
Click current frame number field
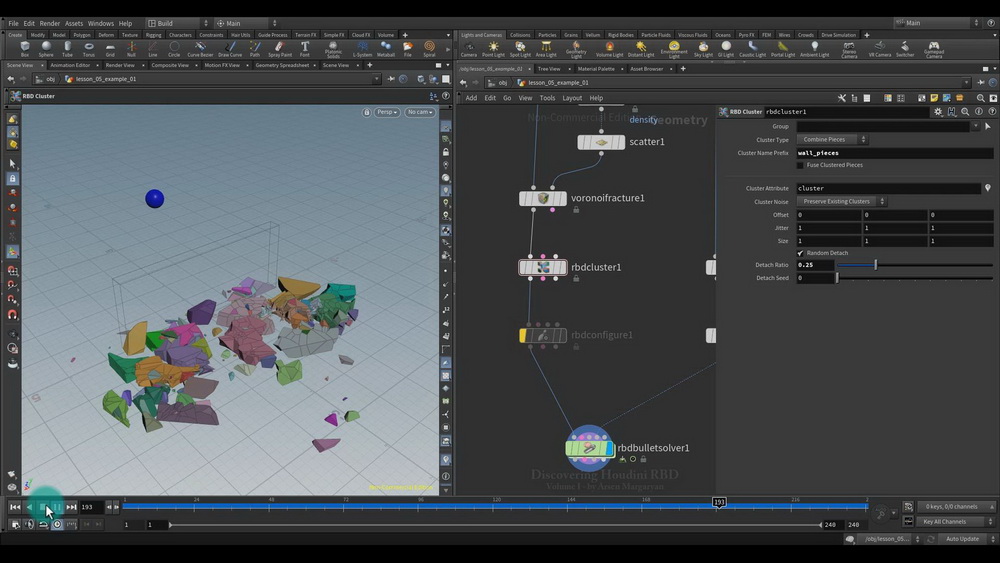click(91, 508)
